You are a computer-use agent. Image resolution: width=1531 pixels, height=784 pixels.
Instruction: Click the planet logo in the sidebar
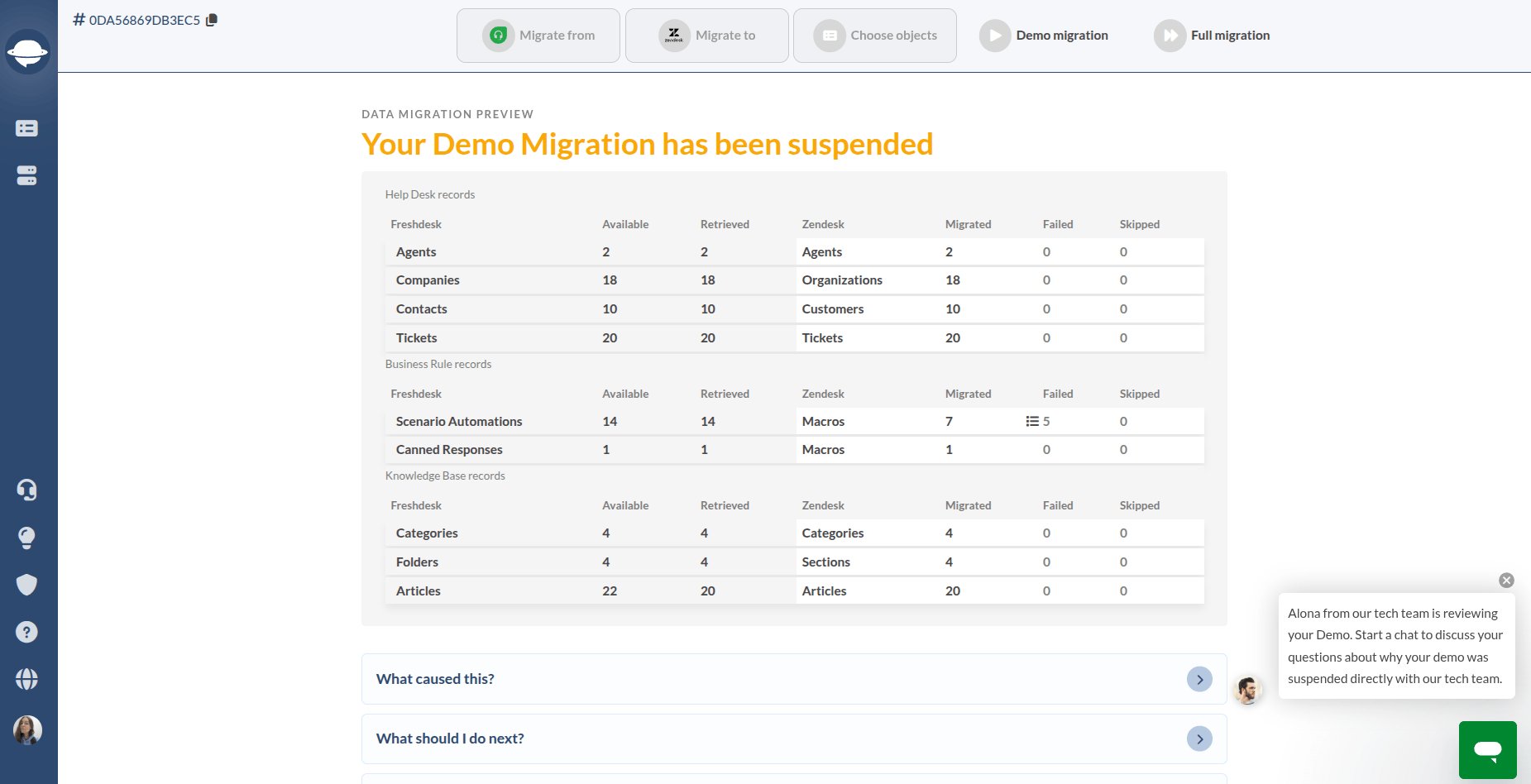(27, 52)
